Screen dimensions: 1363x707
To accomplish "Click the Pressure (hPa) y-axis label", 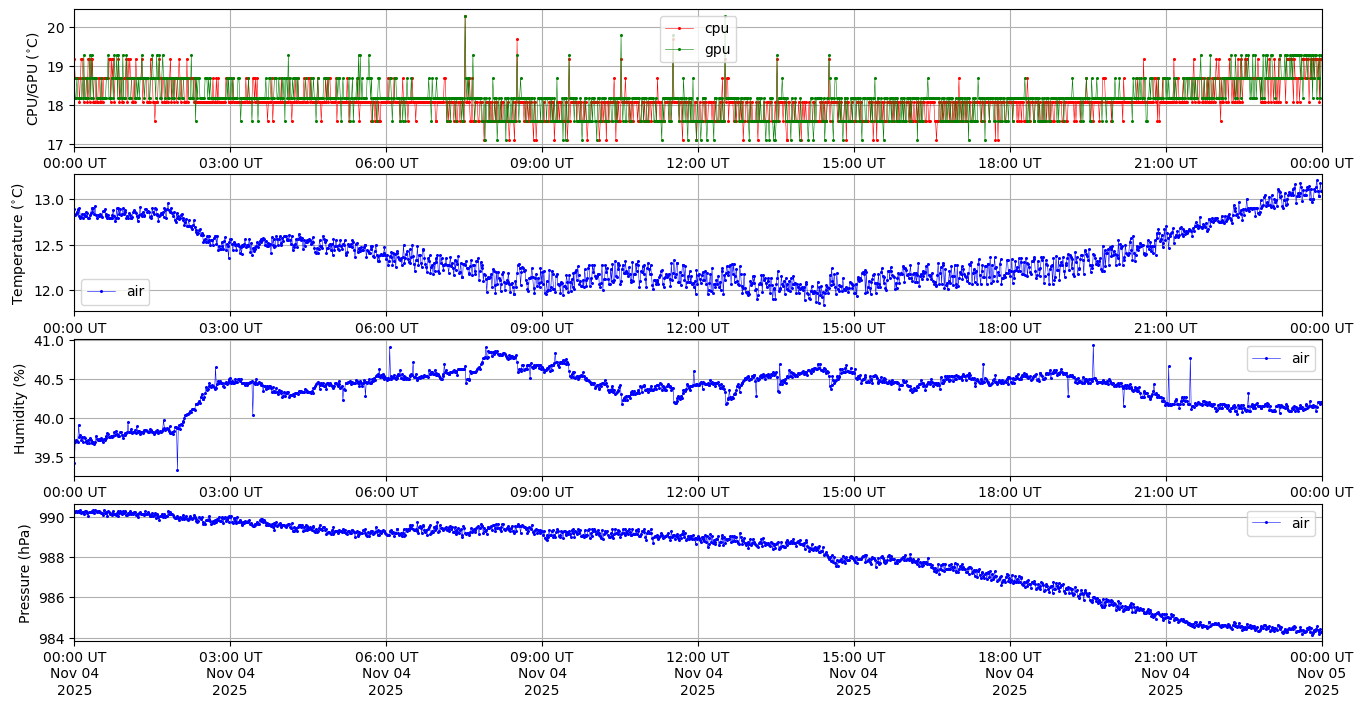I will point(25,572).
